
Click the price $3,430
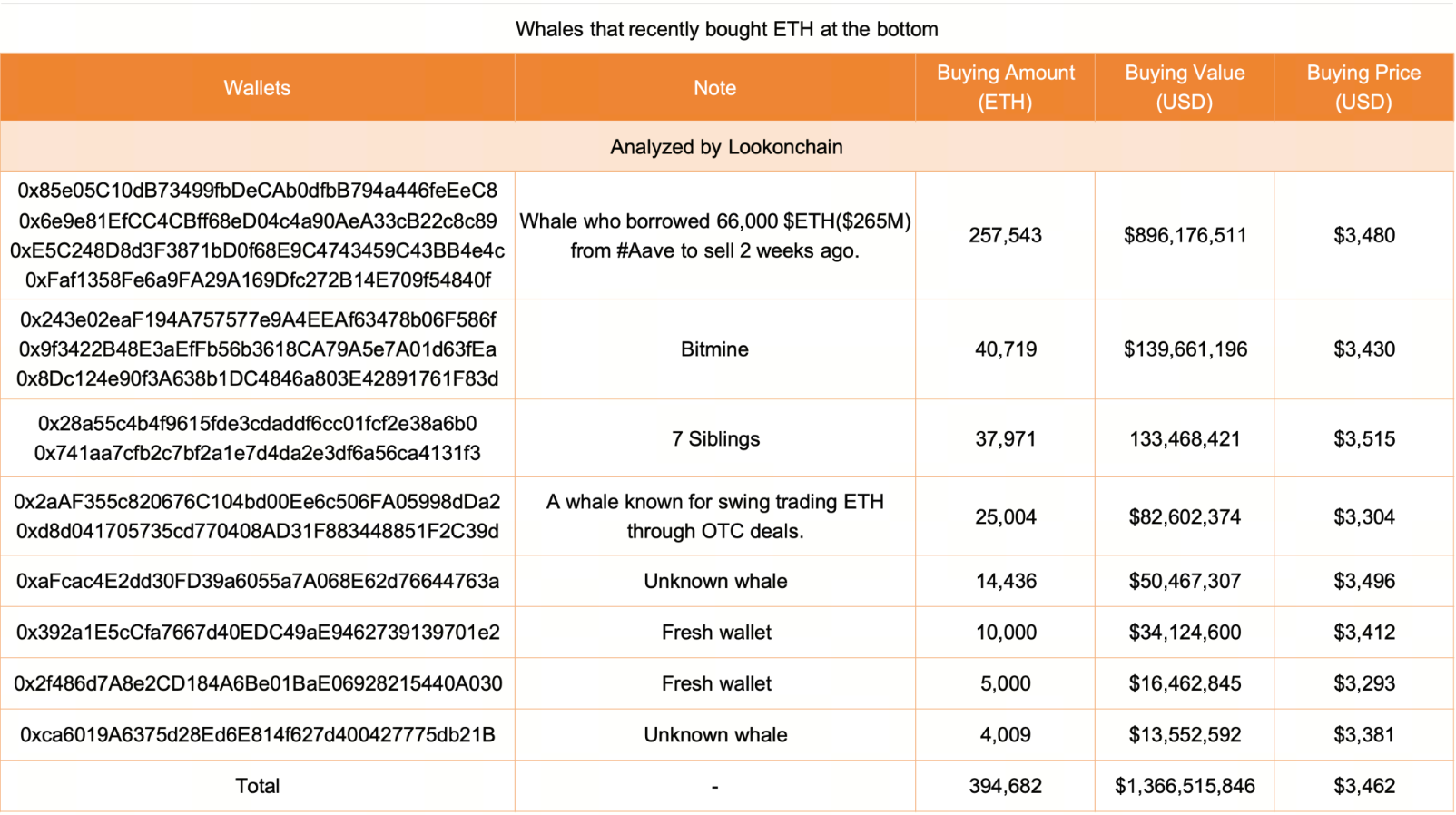(x=1364, y=349)
